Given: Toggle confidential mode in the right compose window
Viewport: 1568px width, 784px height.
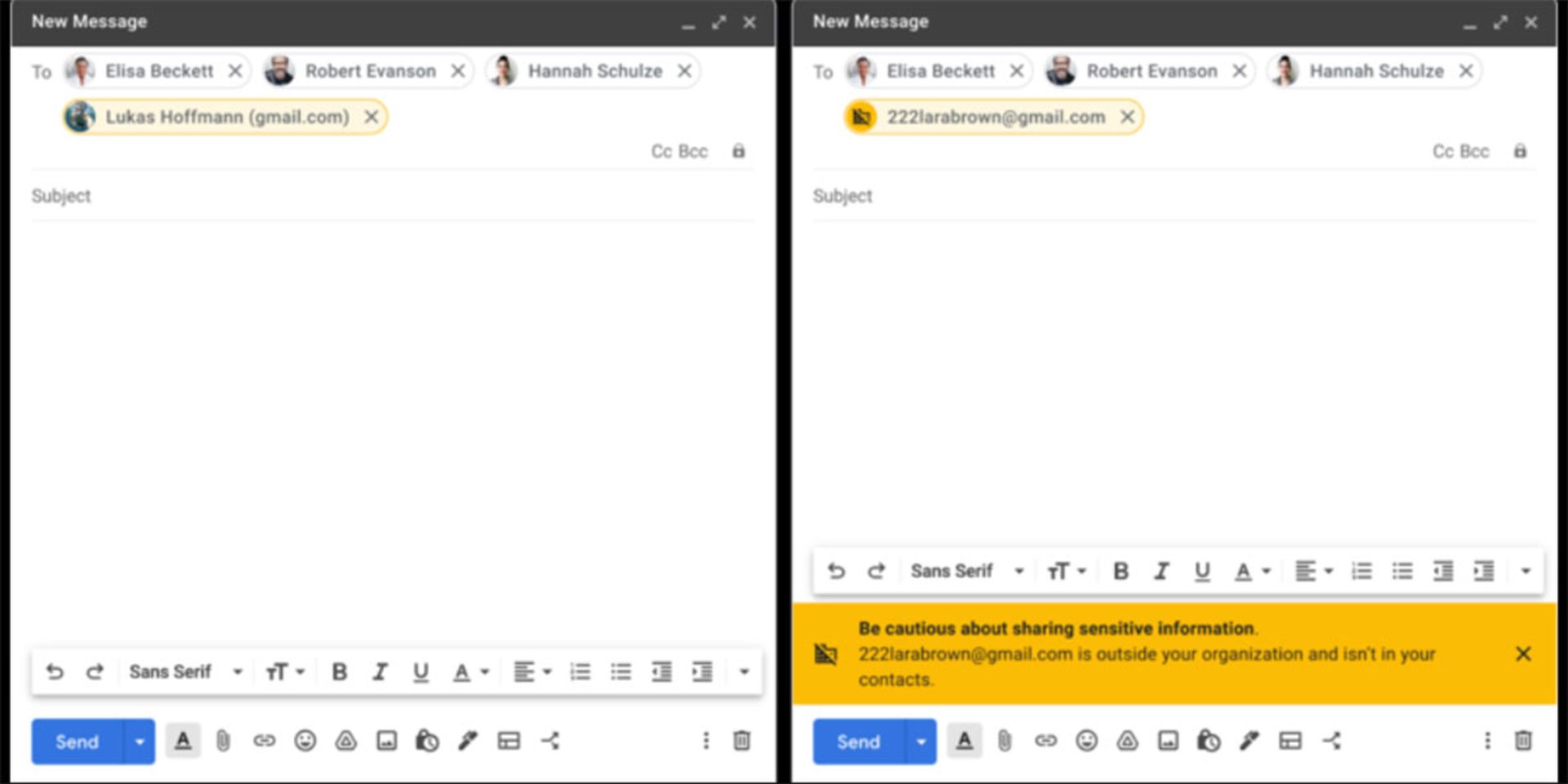Looking at the screenshot, I should [x=1209, y=741].
